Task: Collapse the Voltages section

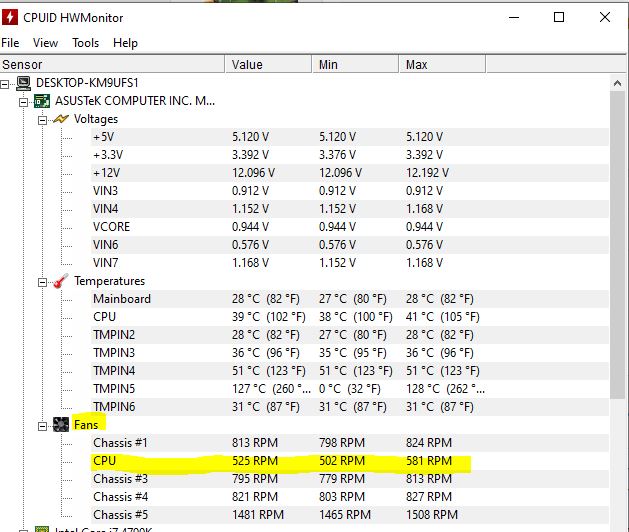Action: coord(42,120)
